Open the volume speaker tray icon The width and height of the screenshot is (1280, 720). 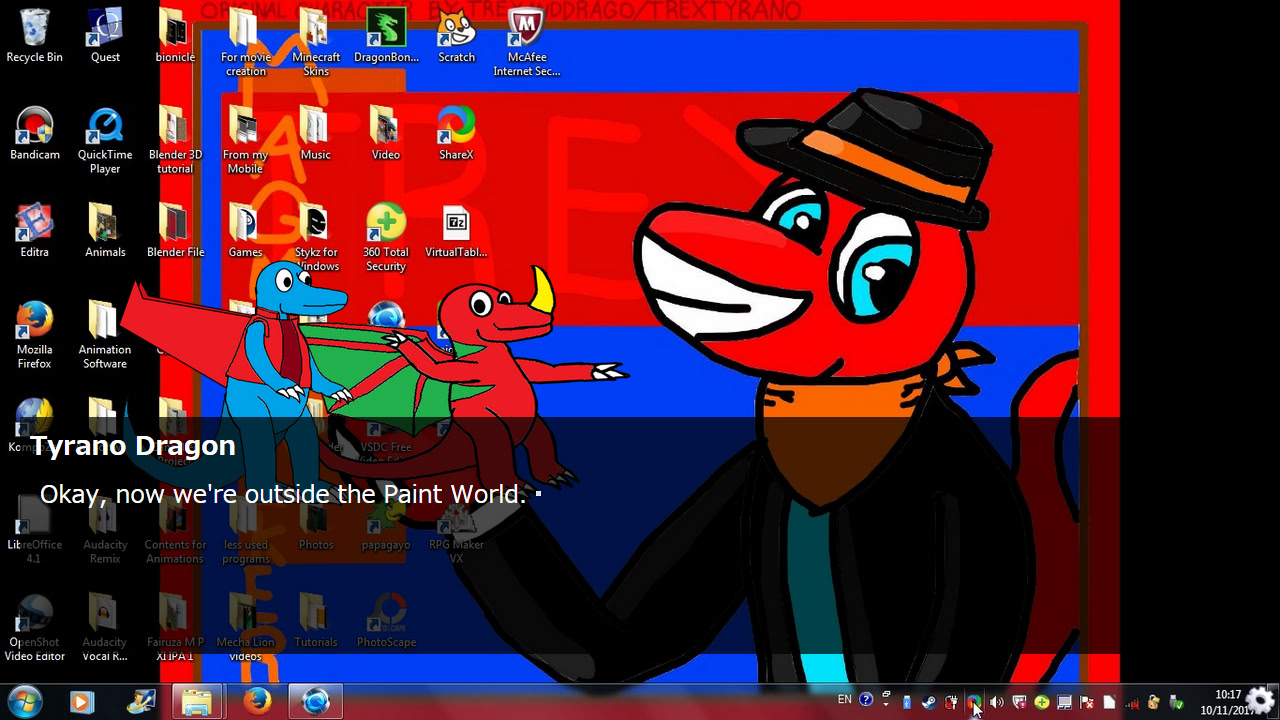pos(996,702)
